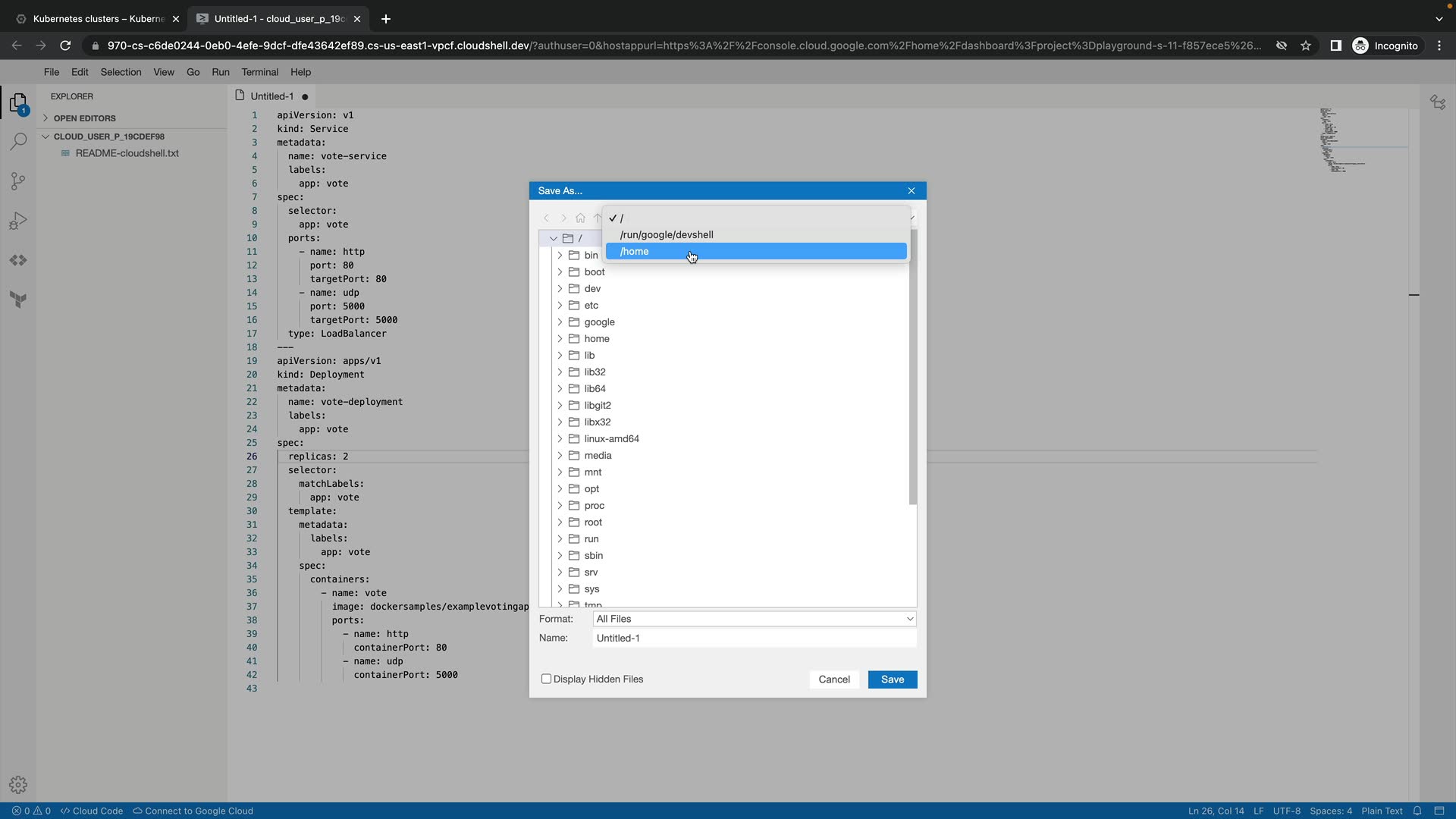Open the Terminal menu
Viewport: 1456px width, 819px height.
pyautogui.click(x=259, y=72)
